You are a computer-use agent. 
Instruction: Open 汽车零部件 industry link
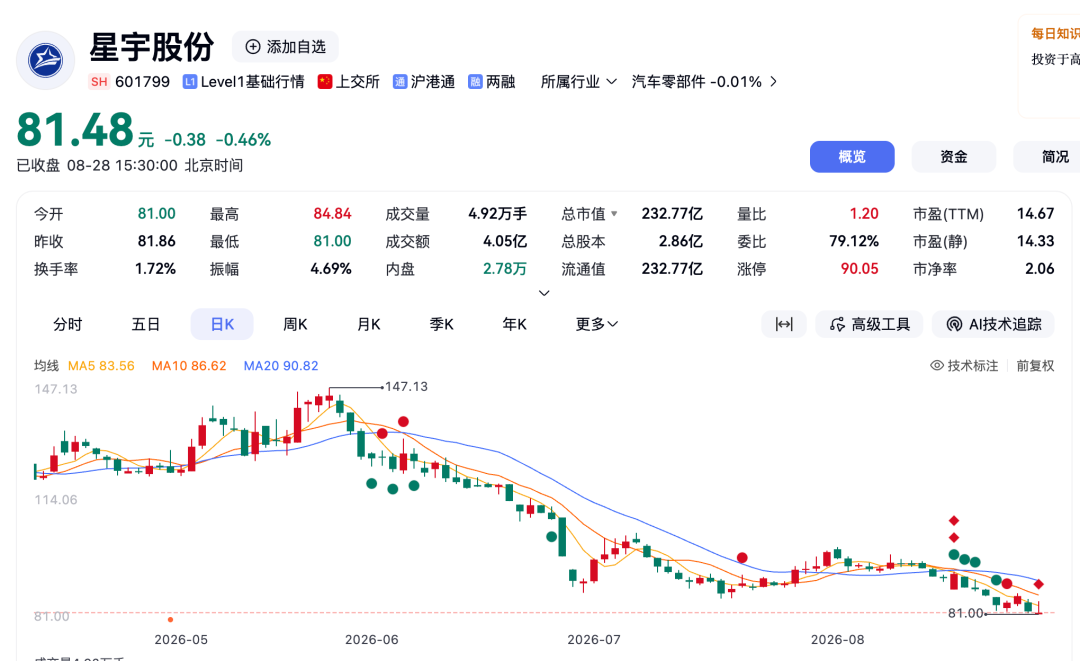pos(696,82)
